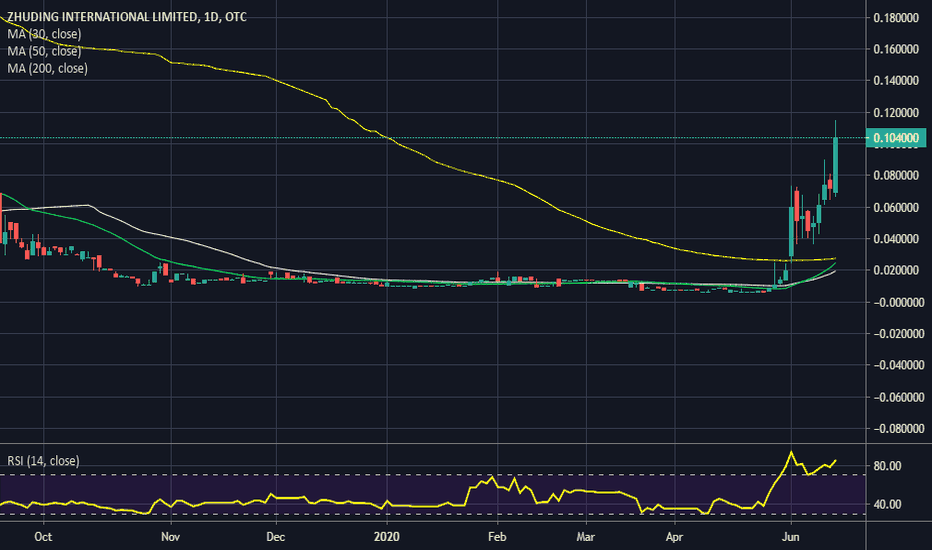Click the 2020 label on time axis

click(386, 537)
